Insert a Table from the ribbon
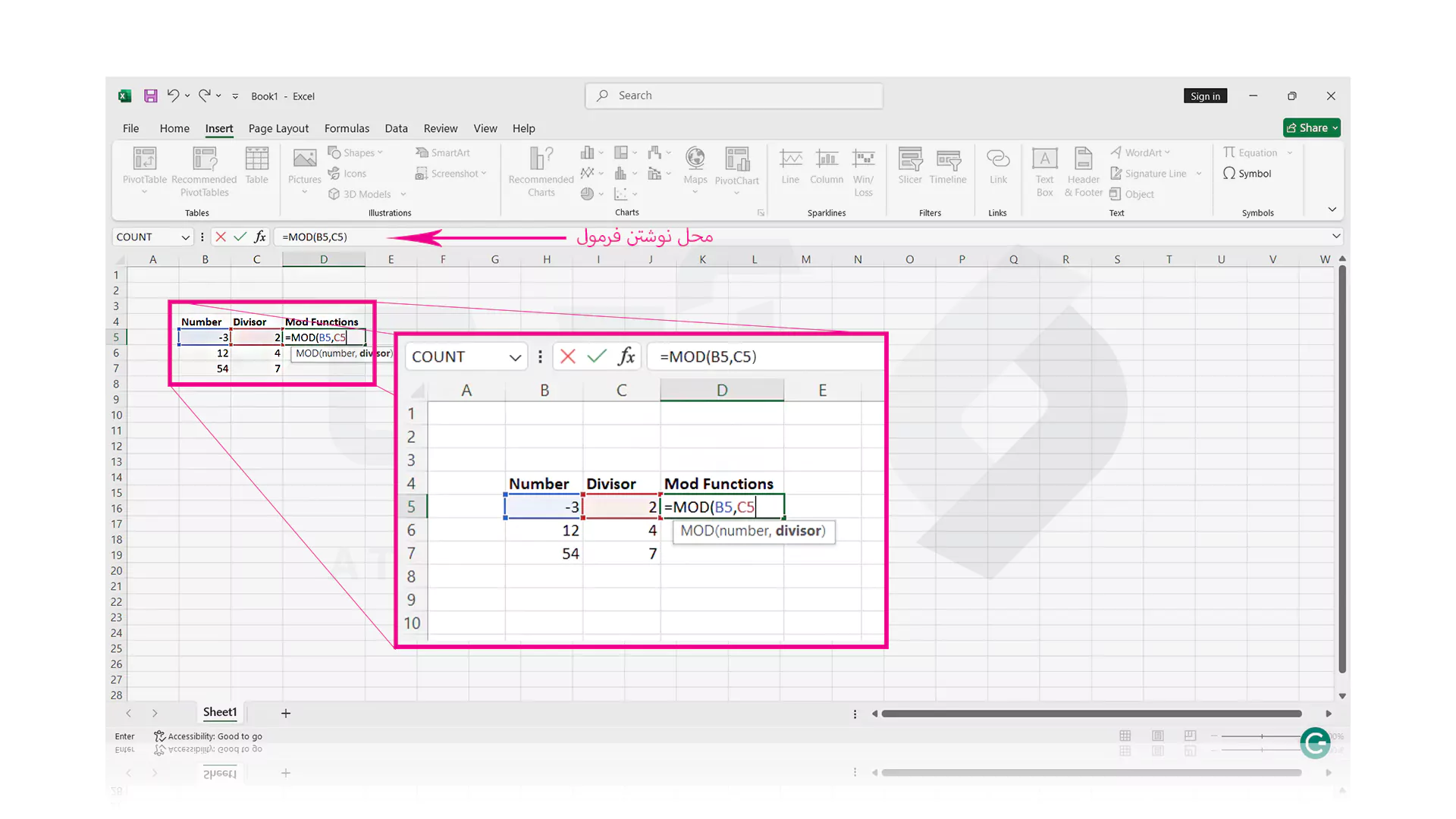This screenshot has width=1456, height=819. (x=256, y=165)
